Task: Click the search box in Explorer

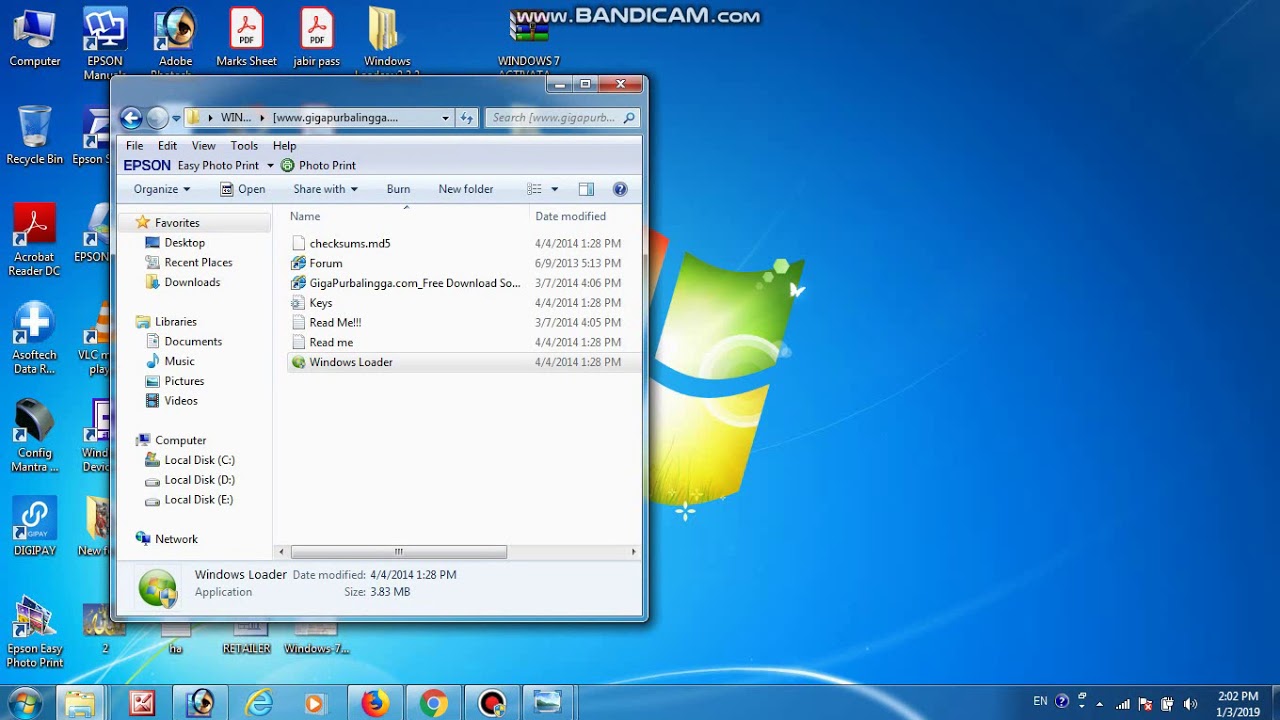Action: click(563, 118)
